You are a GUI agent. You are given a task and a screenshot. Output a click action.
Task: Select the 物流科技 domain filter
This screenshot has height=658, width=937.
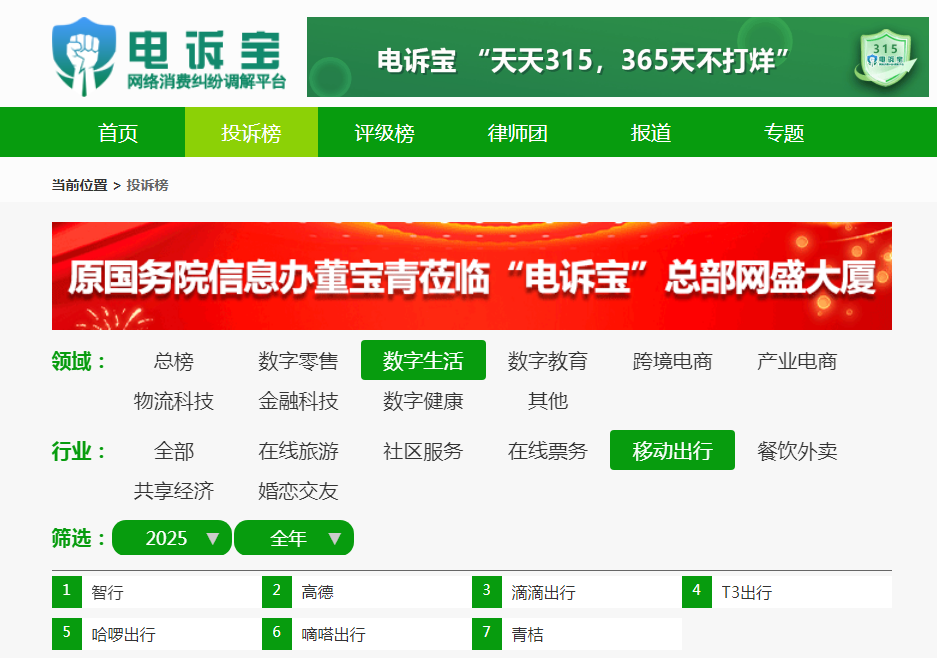173,401
